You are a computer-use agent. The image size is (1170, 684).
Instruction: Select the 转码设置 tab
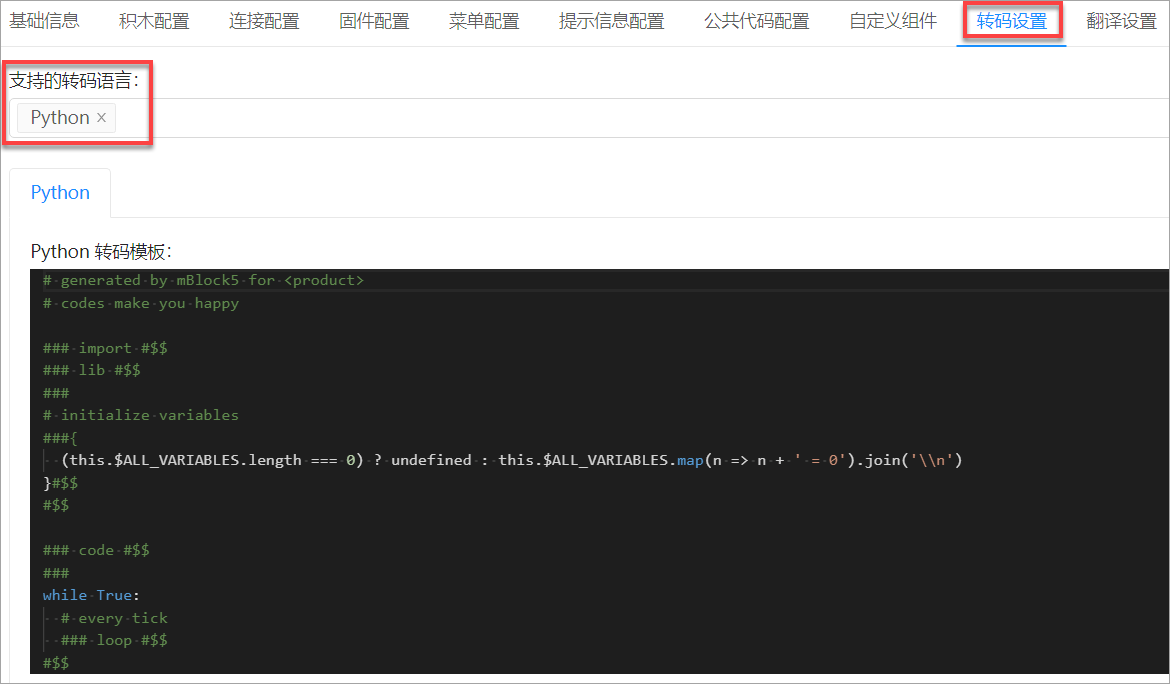click(x=1012, y=21)
